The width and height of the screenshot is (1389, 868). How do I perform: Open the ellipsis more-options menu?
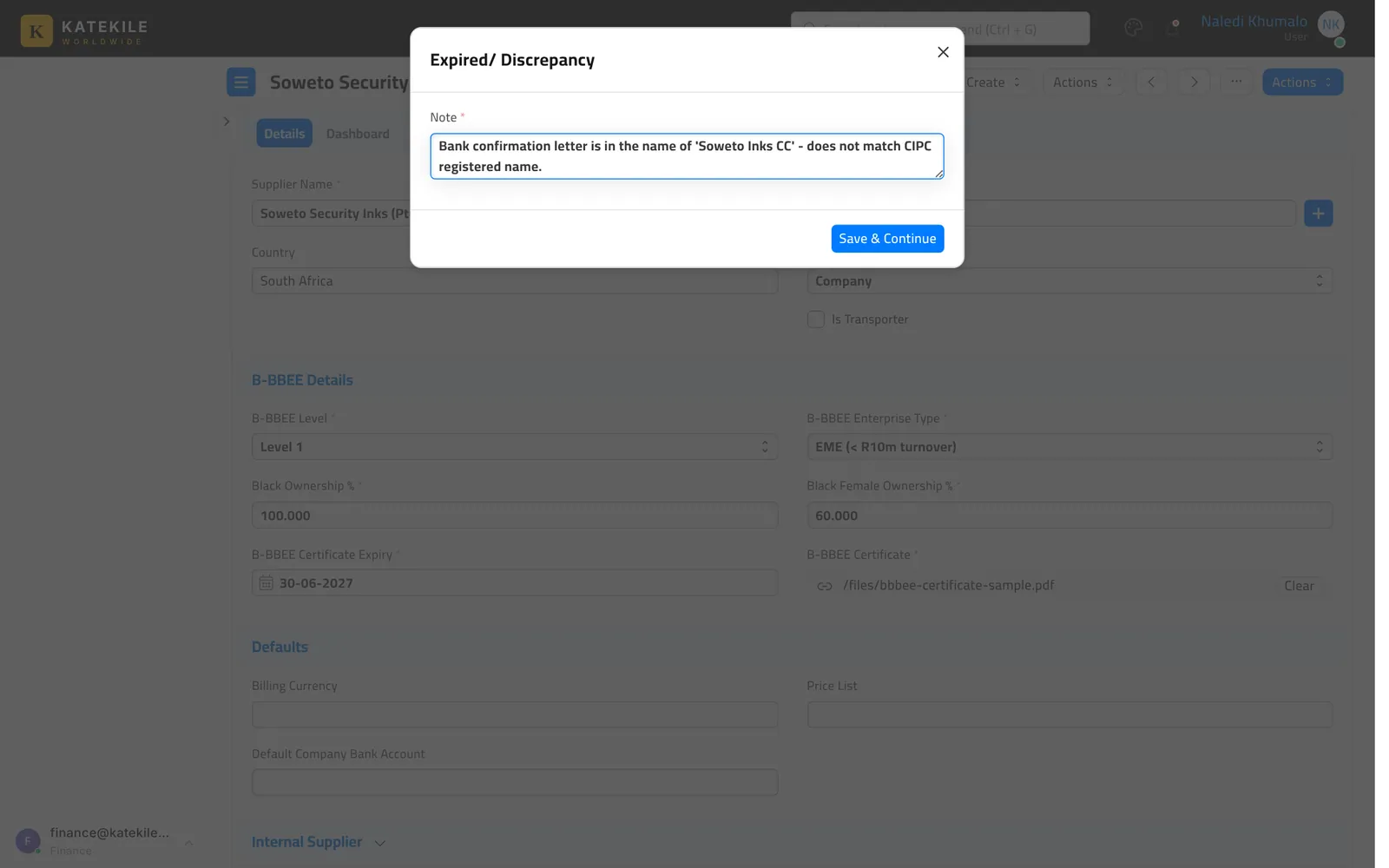coord(1236,82)
